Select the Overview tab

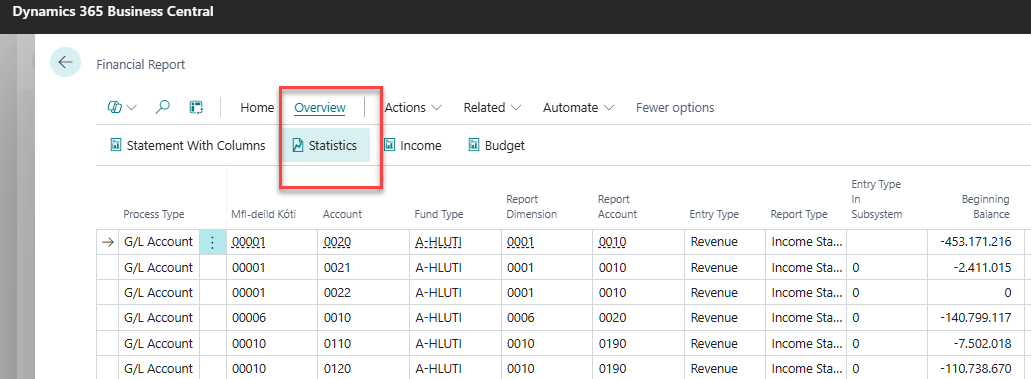coord(320,107)
